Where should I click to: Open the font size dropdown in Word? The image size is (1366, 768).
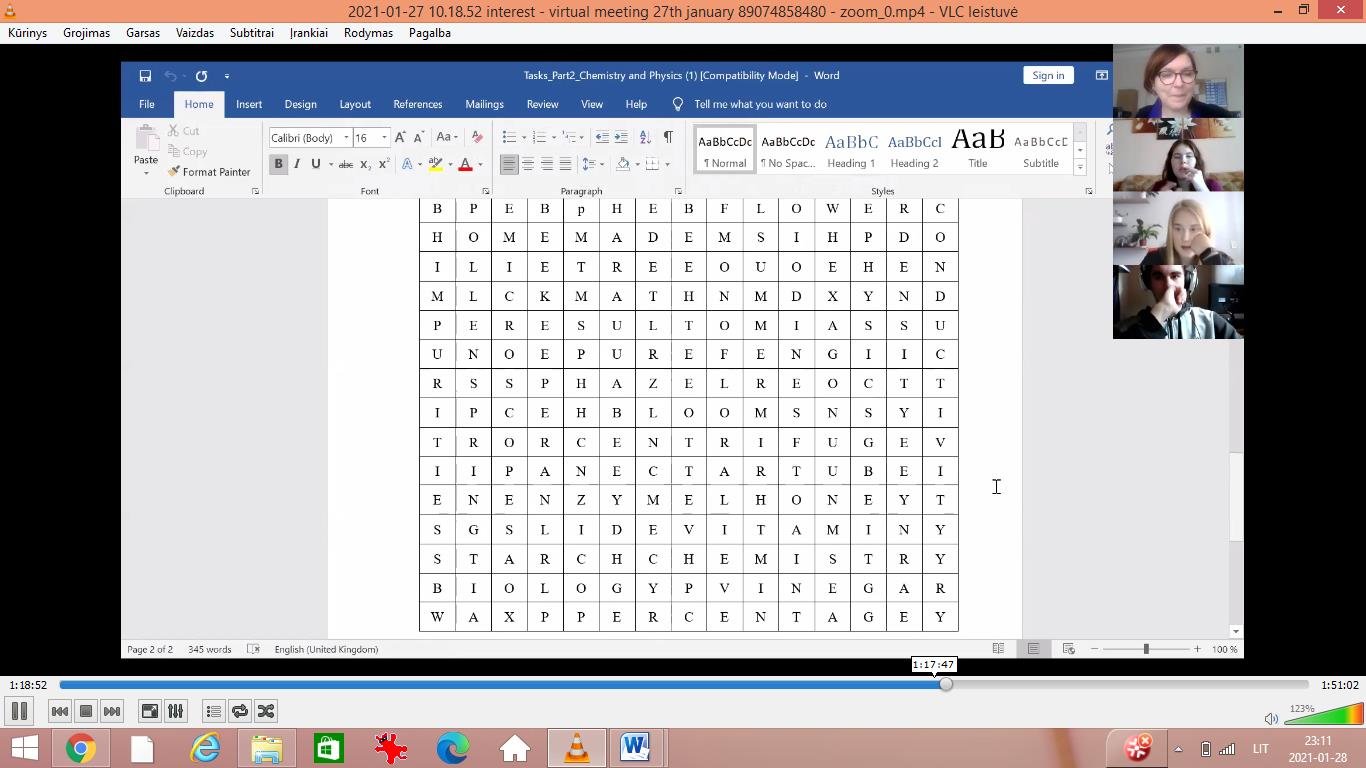point(384,138)
